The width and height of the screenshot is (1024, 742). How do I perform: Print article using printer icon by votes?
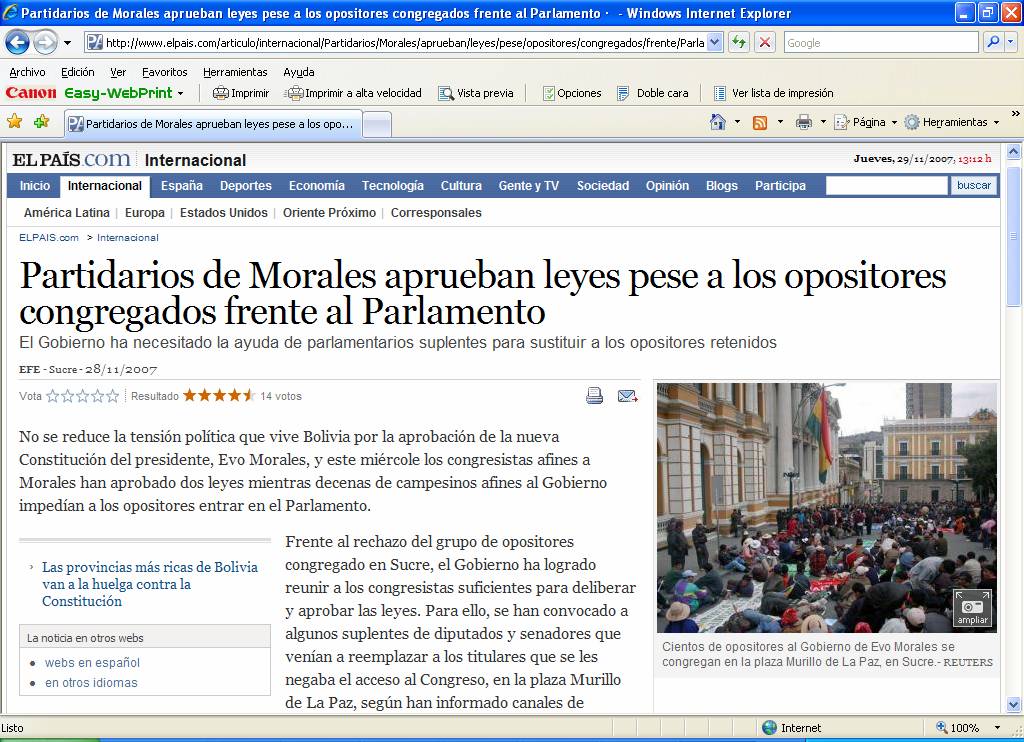pyautogui.click(x=594, y=396)
